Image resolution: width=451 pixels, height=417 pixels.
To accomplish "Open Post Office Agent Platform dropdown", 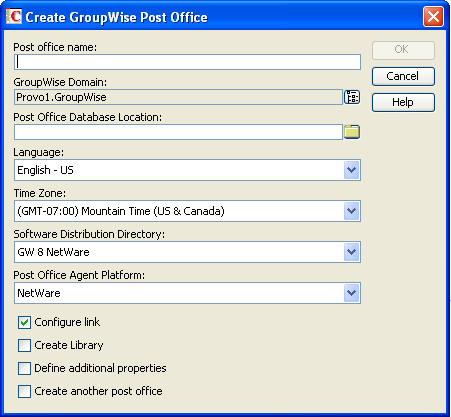I will click(352, 293).
